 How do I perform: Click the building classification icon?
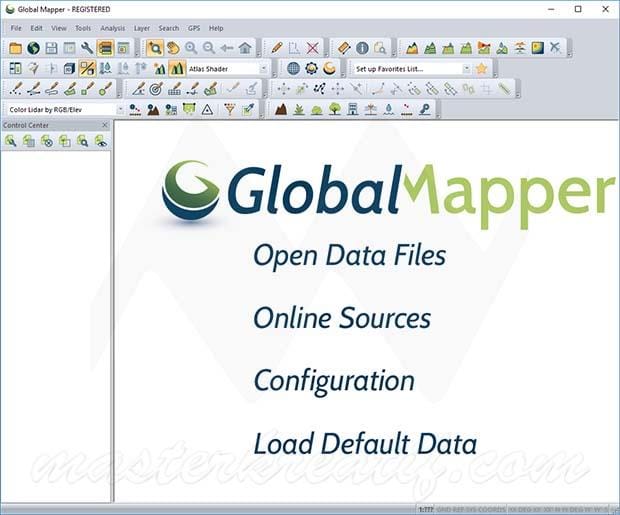pos(353,110)
